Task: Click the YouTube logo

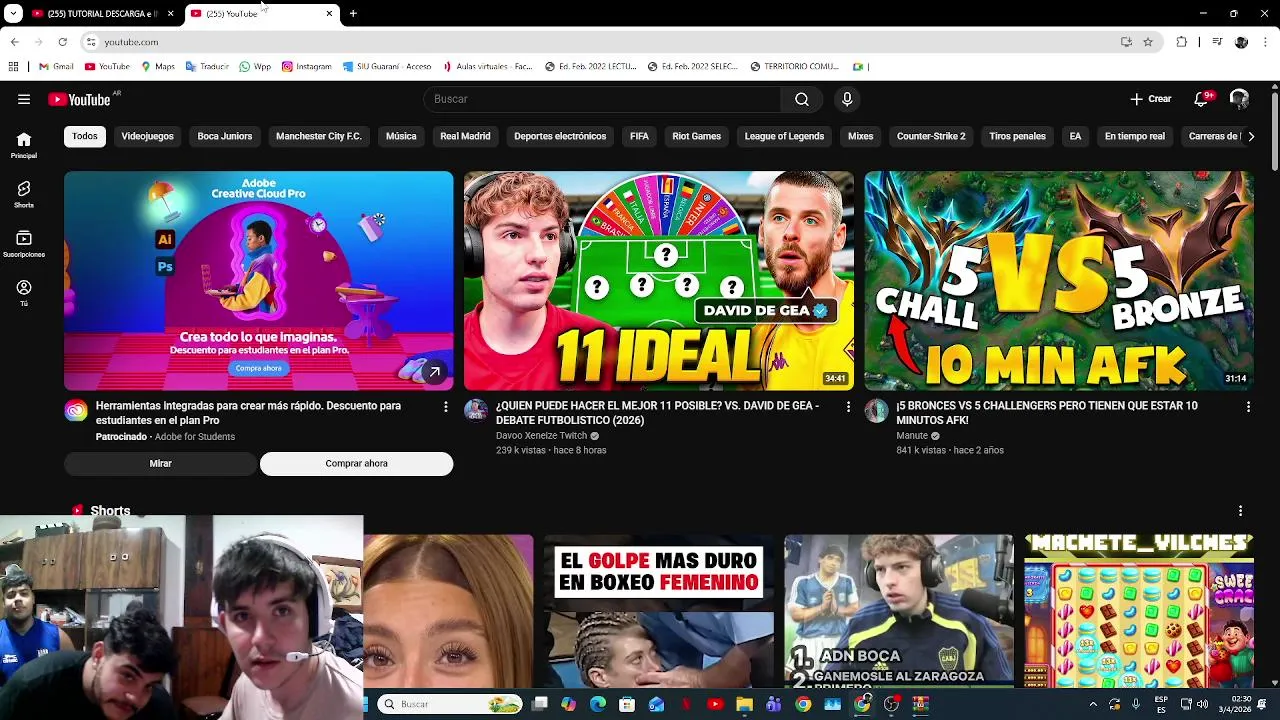Action: tap(80, 99)
